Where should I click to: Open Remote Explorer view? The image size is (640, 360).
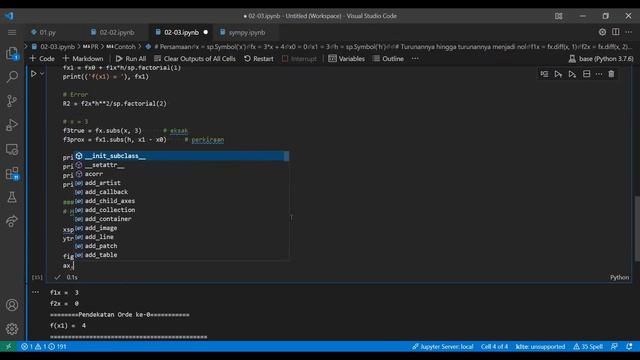pyautogui.click(x=12, y=149)
